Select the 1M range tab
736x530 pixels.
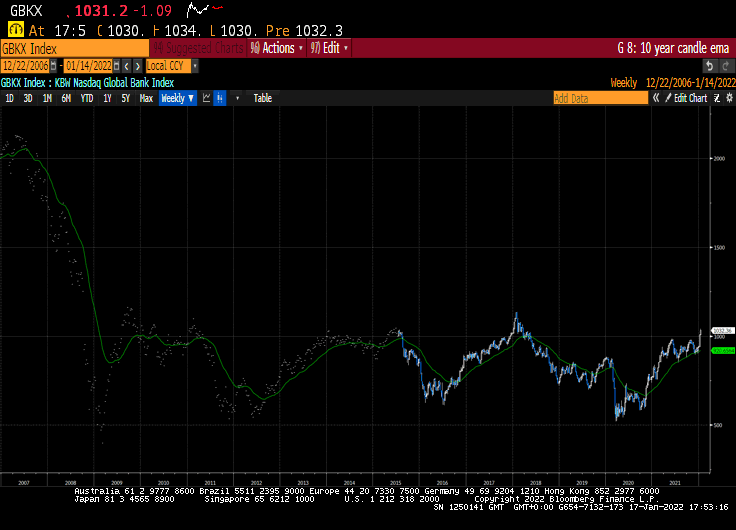[x=47, y=98]
